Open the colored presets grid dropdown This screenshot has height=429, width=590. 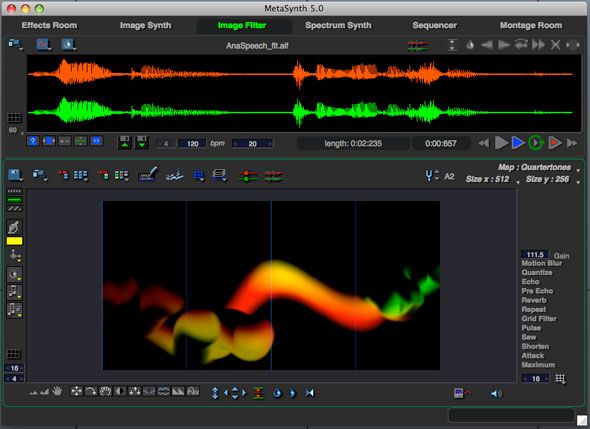point(122,175)
